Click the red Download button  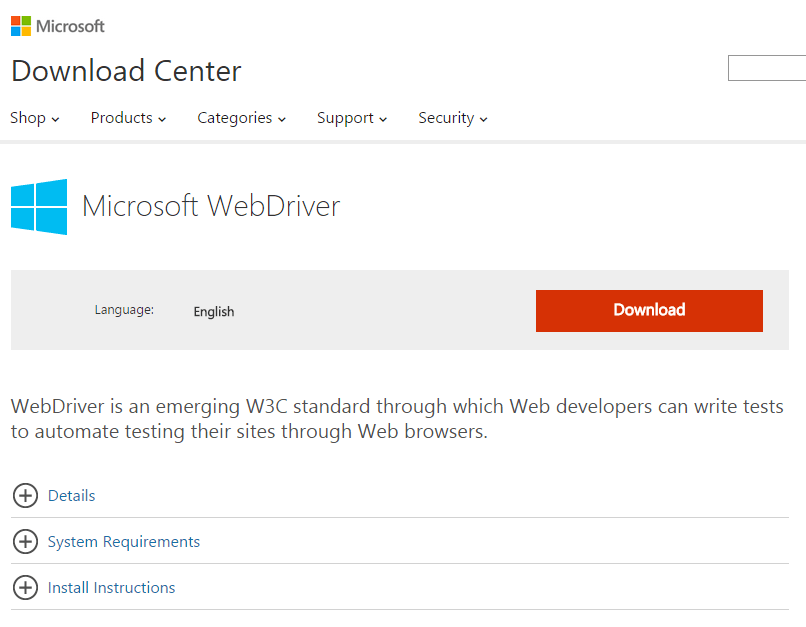pos(649,311)
